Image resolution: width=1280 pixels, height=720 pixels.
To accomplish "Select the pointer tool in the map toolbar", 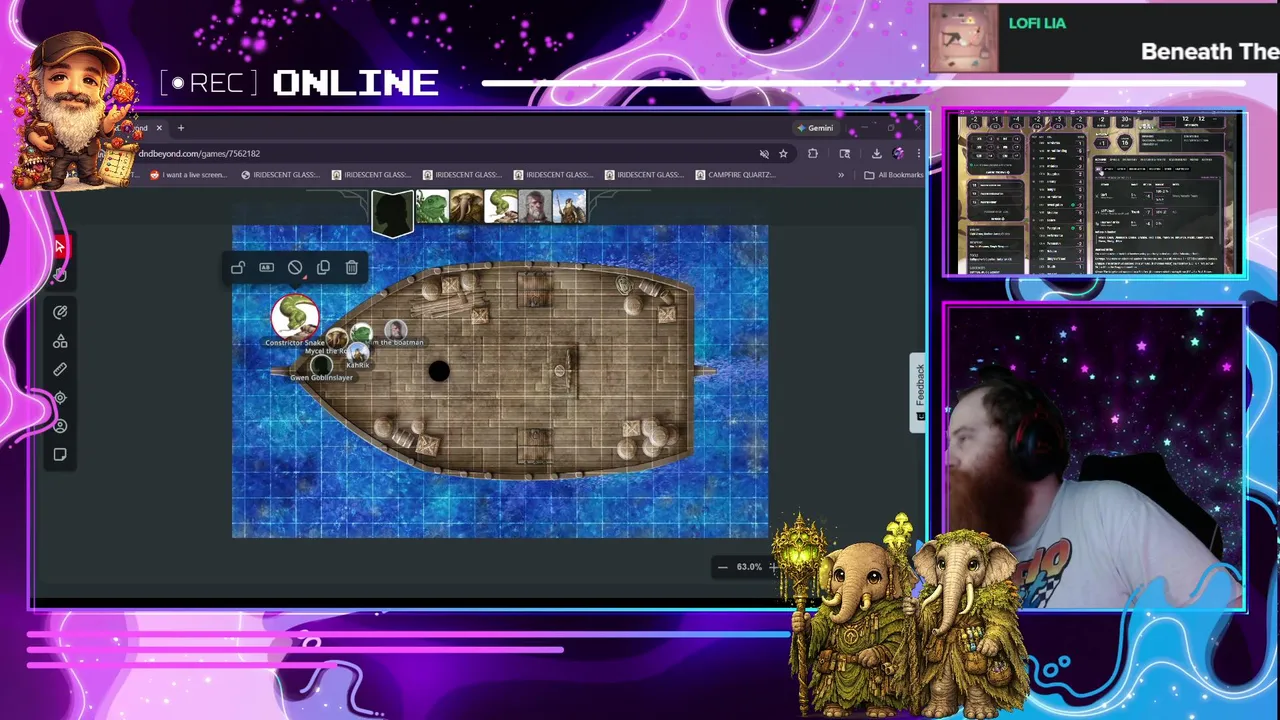I will pyautogui.click(x=60, y=247).
